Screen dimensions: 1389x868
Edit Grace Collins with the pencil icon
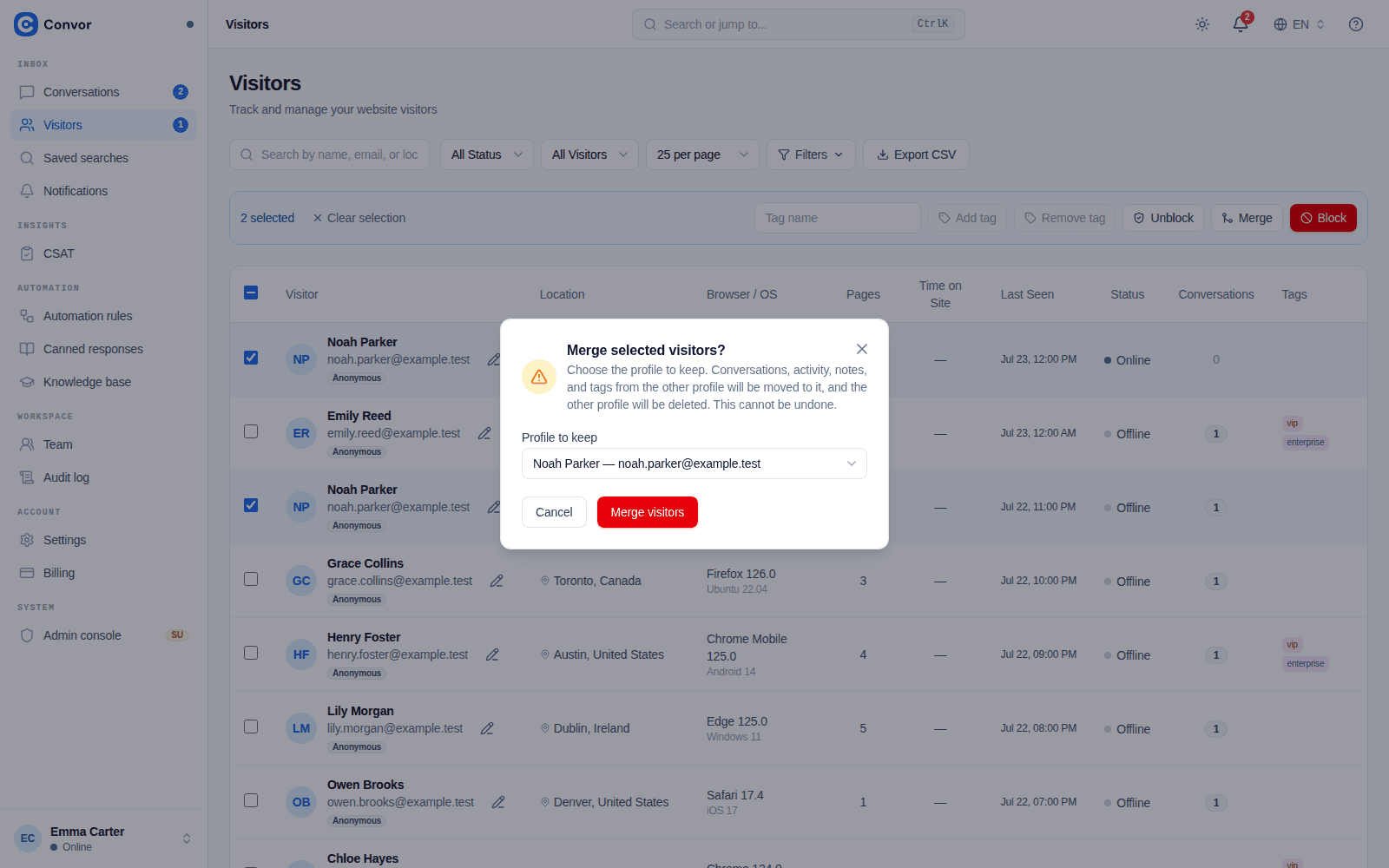click(x=497, y=581)
